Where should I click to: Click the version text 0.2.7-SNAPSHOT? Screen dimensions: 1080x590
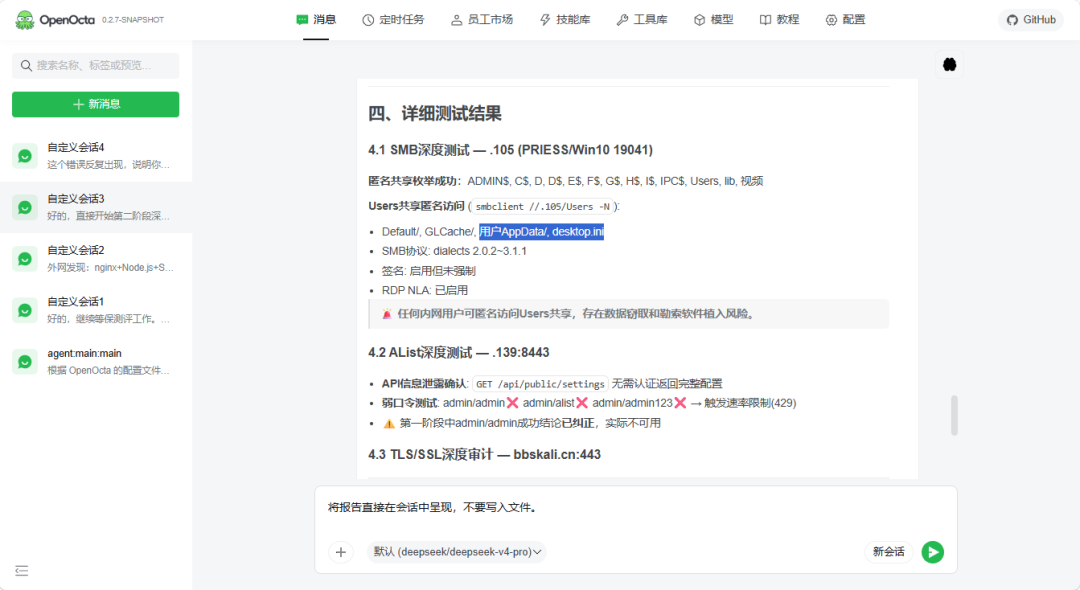click(133, 20)
